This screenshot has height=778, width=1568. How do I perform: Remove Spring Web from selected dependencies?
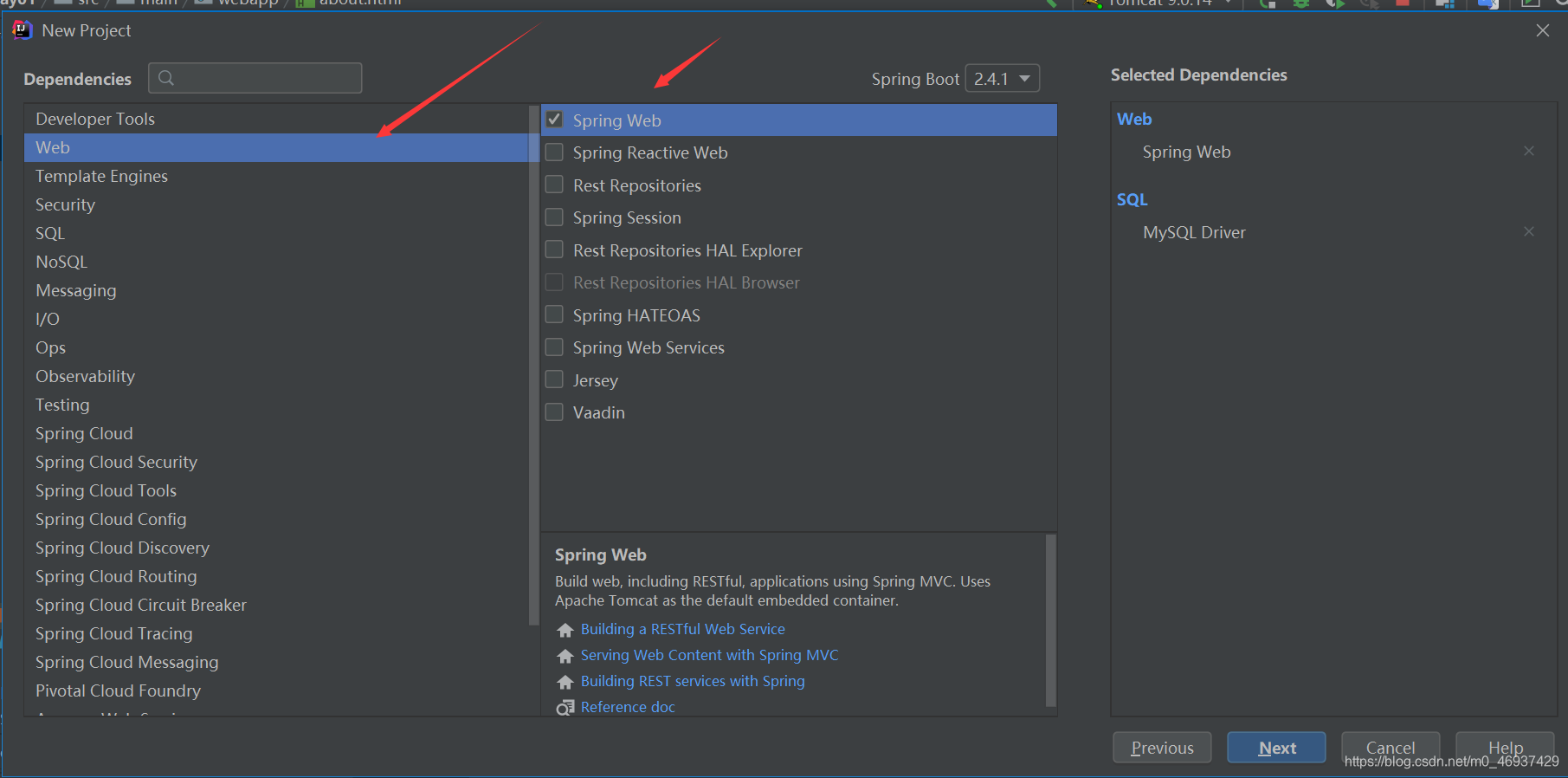click(x=1529, y=151)
